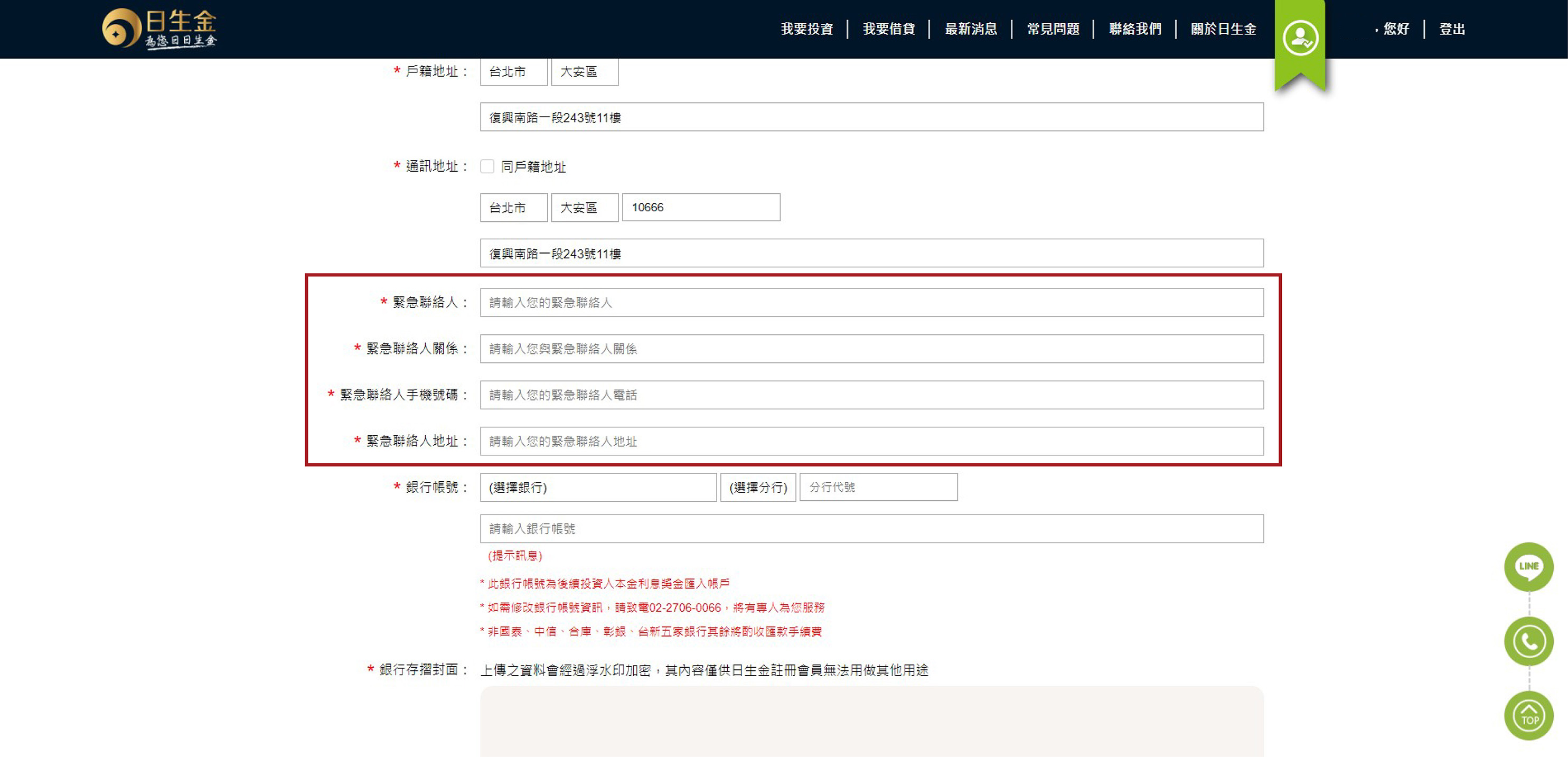Check the 同戶籍地址 checkbox

pyautogui.click(x=487, y=166)
